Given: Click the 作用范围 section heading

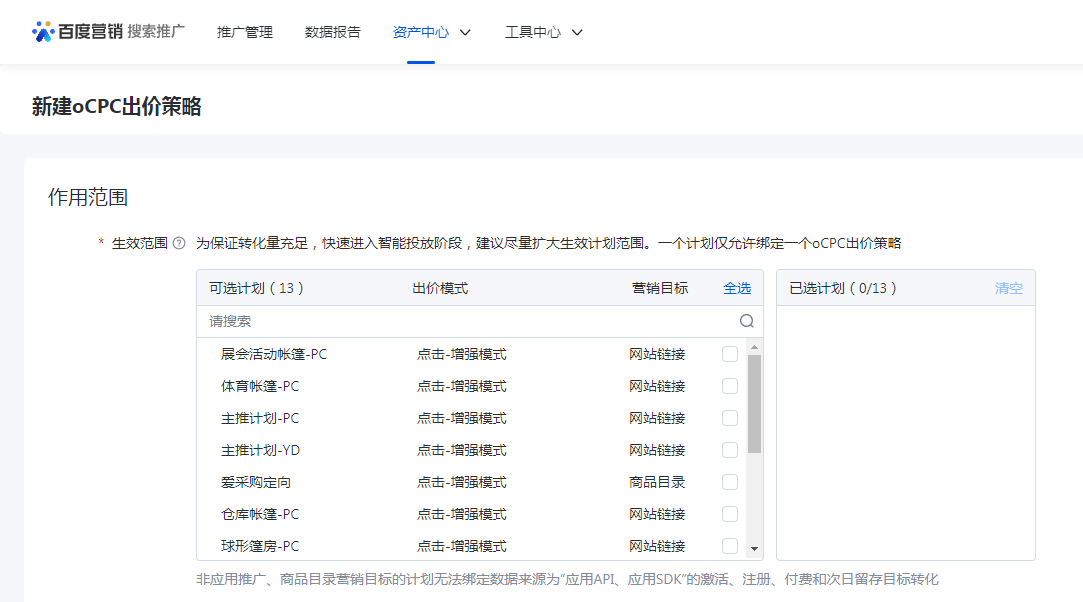Looking at the screenshot, I should (88, 197).
